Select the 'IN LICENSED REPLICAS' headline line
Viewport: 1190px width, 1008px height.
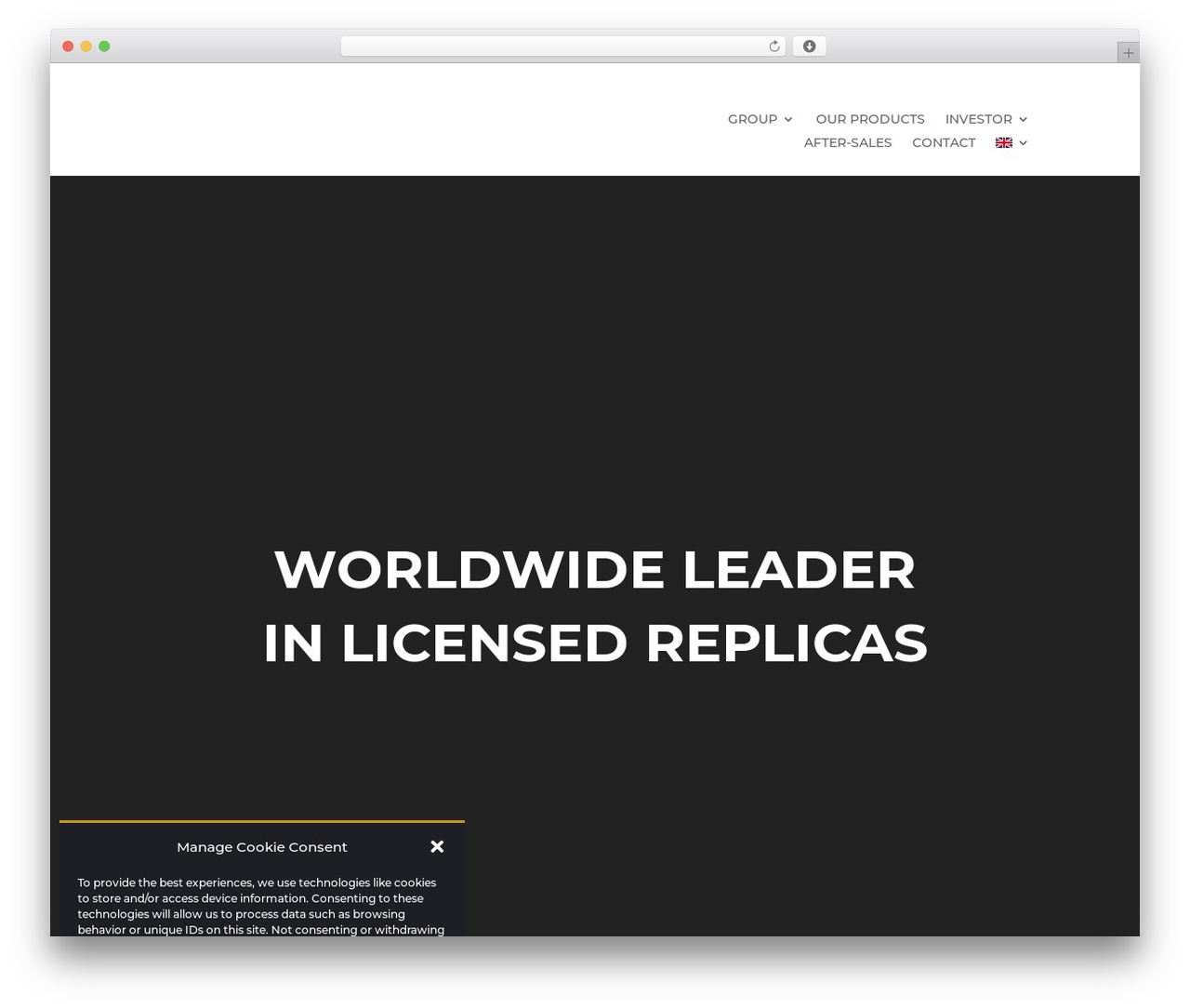coord(595,643)
